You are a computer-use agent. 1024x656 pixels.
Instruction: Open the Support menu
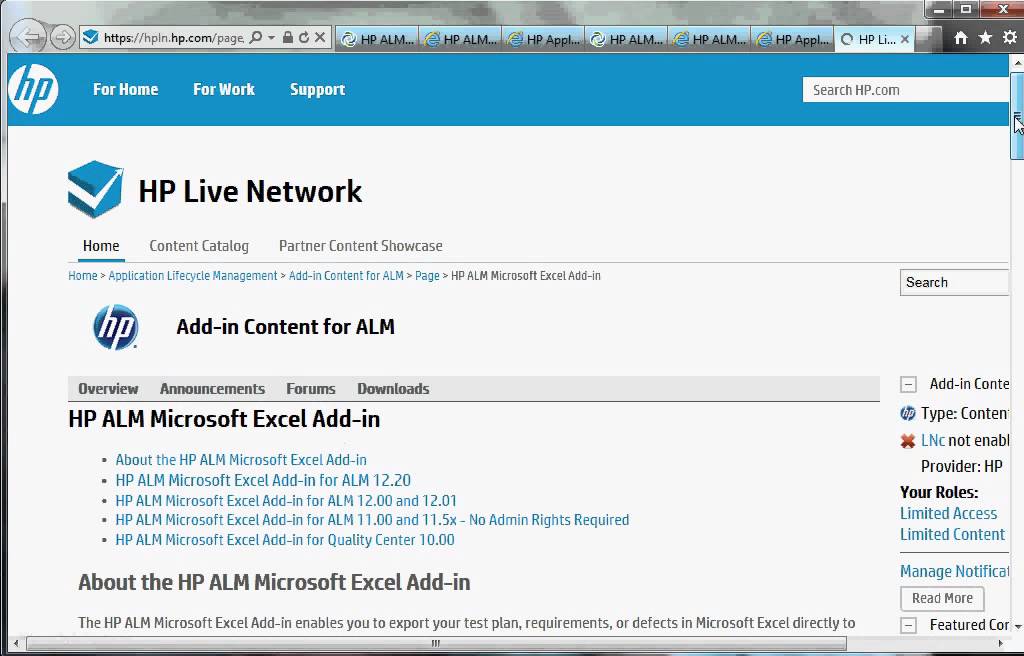[317, 90]
